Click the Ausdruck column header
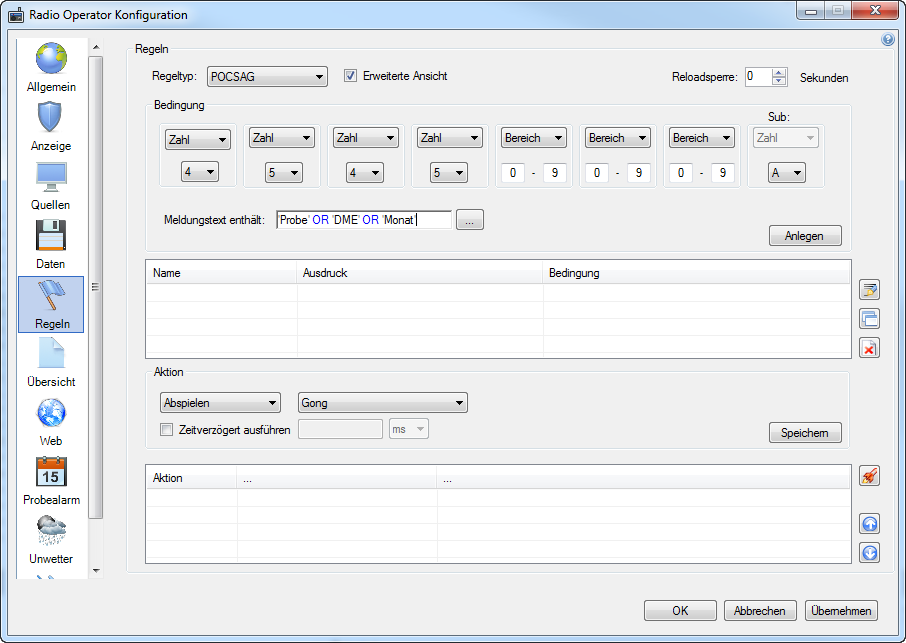Screen dimensions: 906x643 tap(420, 273)
